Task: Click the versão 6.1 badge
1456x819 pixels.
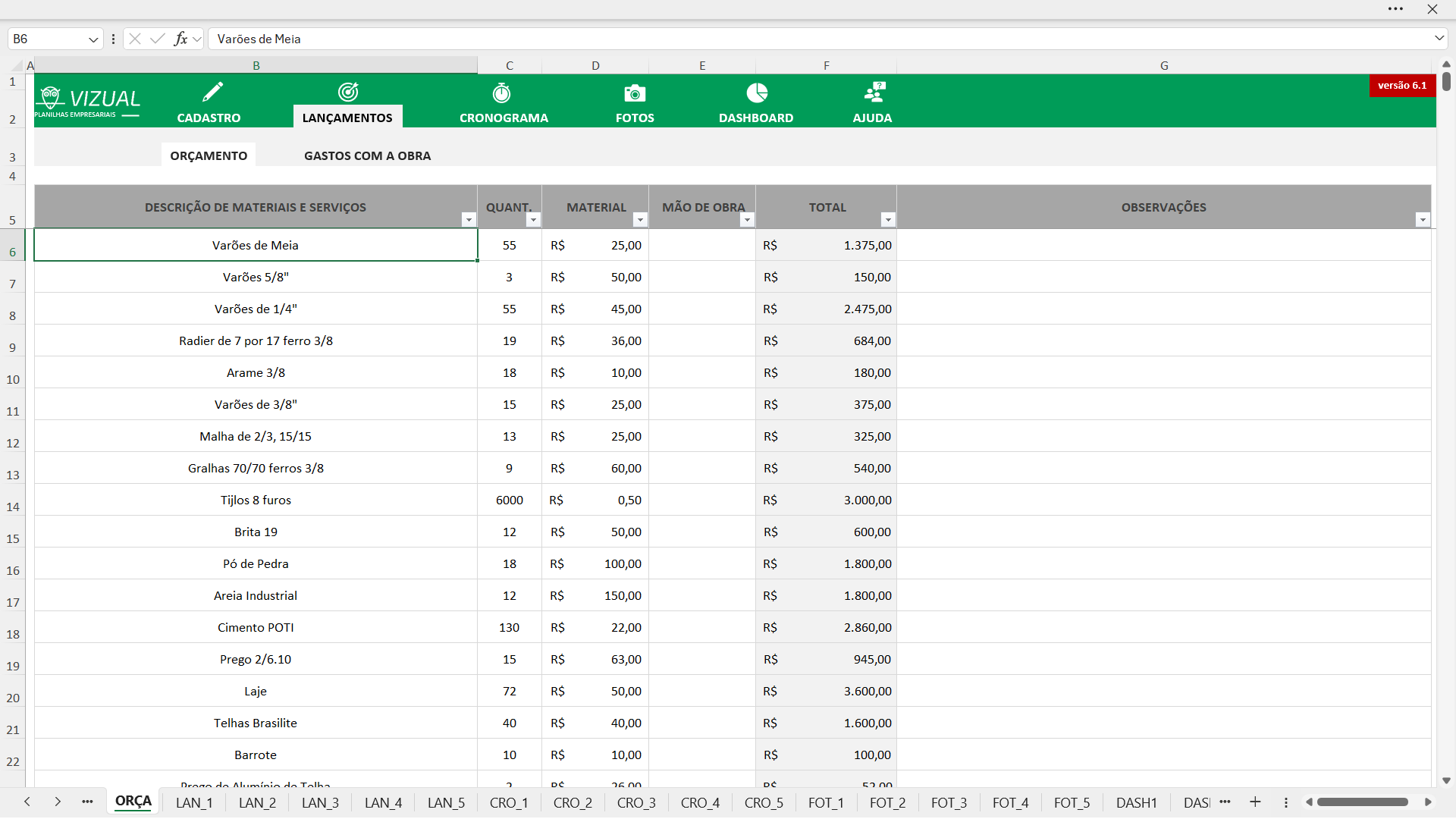Action: click(x=1401, y=86)
